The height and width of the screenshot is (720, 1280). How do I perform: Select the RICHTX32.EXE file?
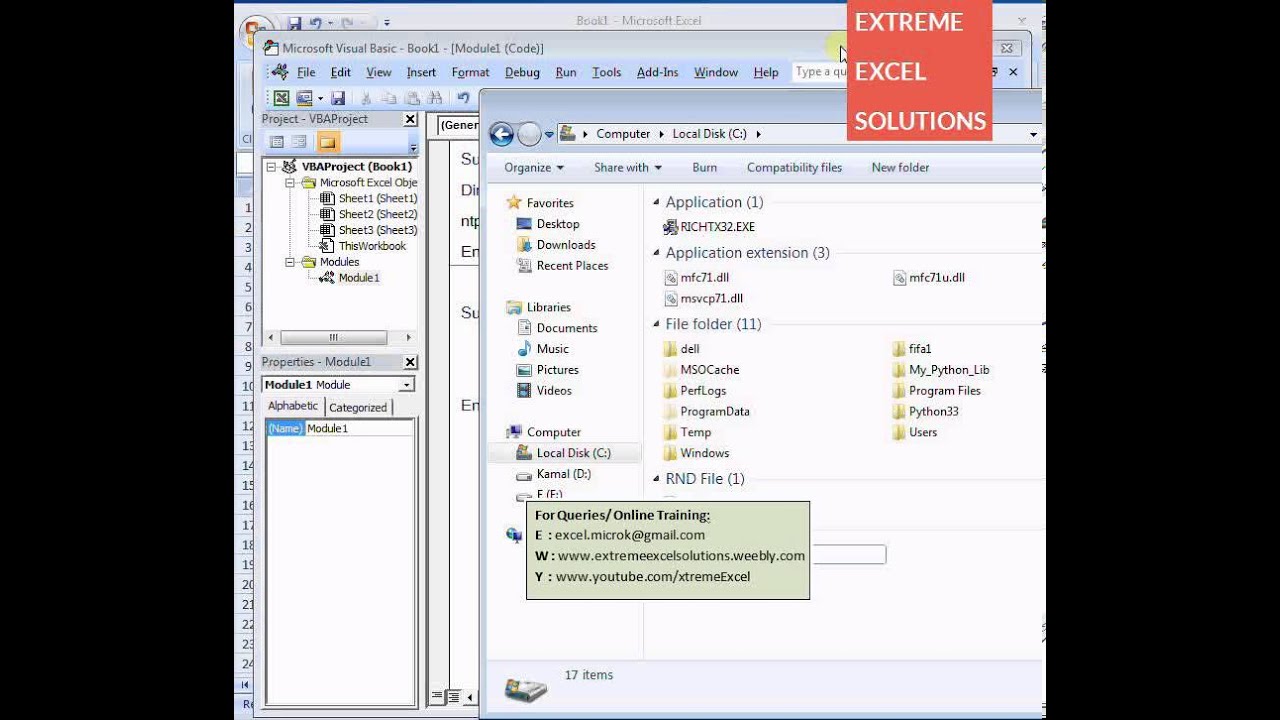(x=708, y=227)
